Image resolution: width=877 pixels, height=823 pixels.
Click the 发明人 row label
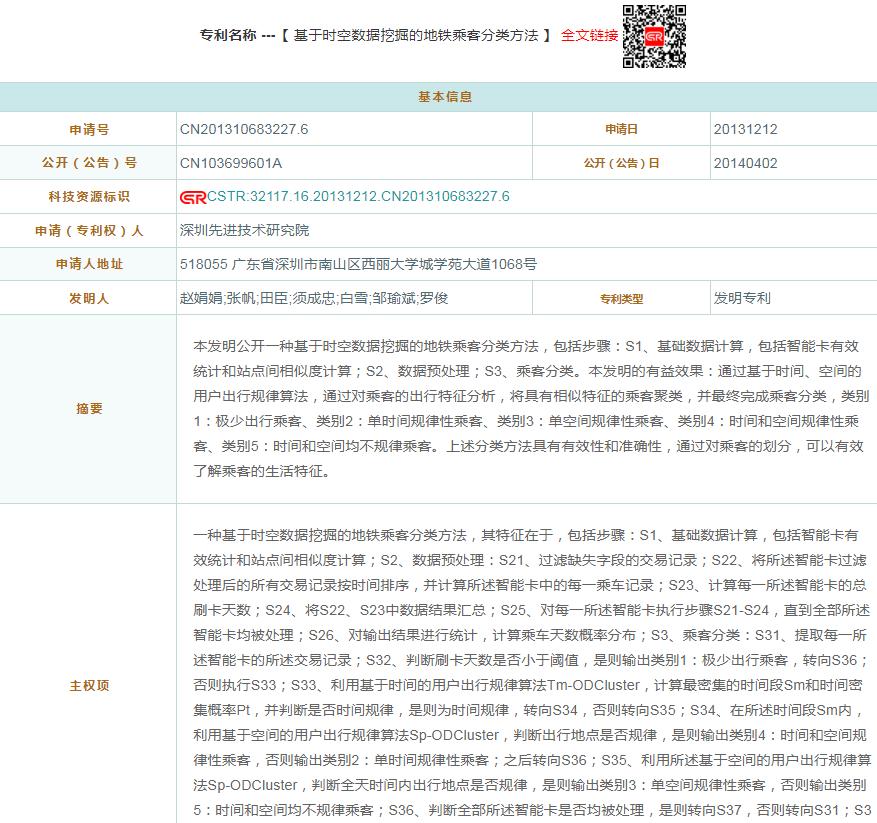tap(88, 298)
